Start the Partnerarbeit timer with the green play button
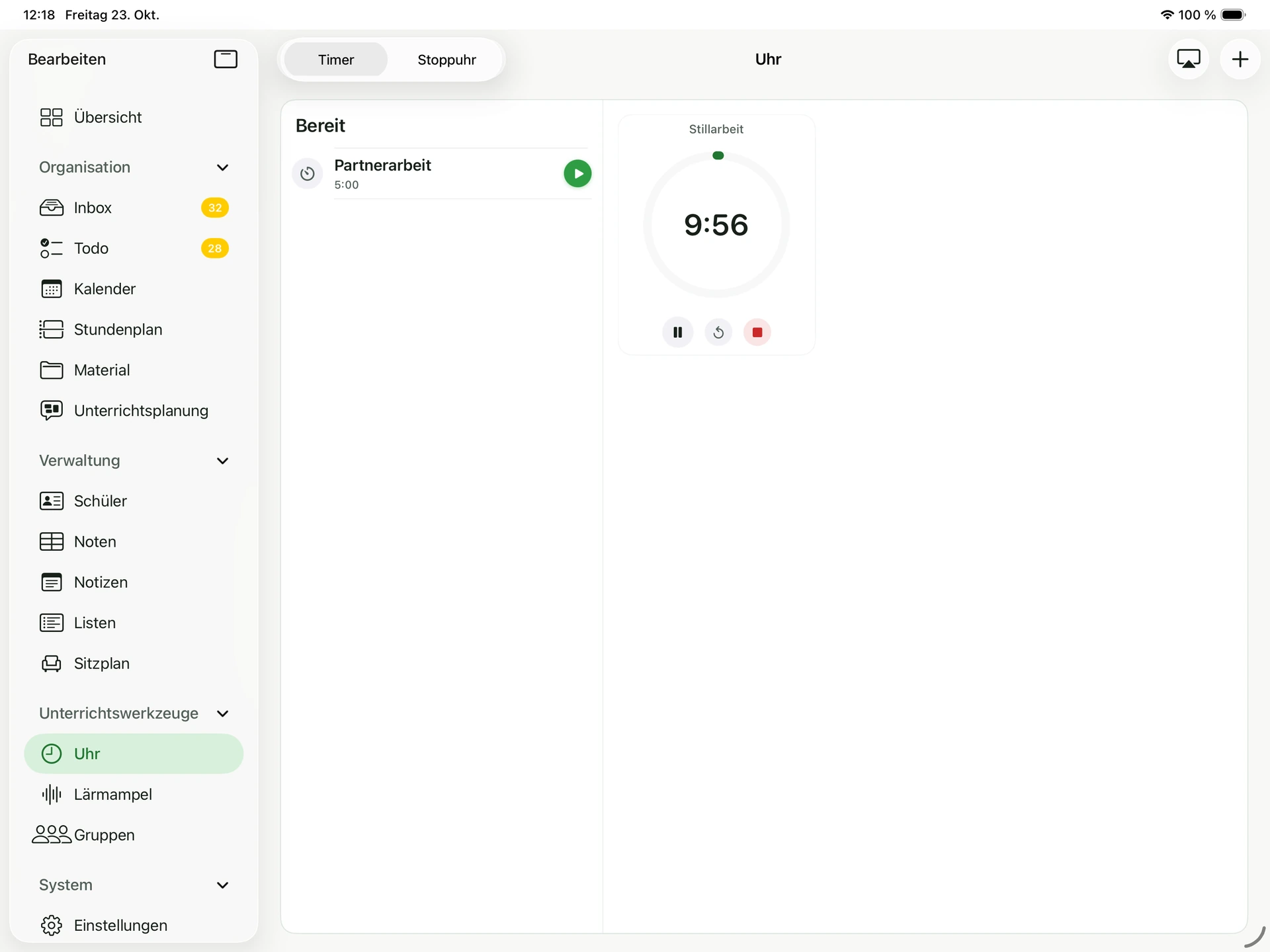 (x=577, y=174)
